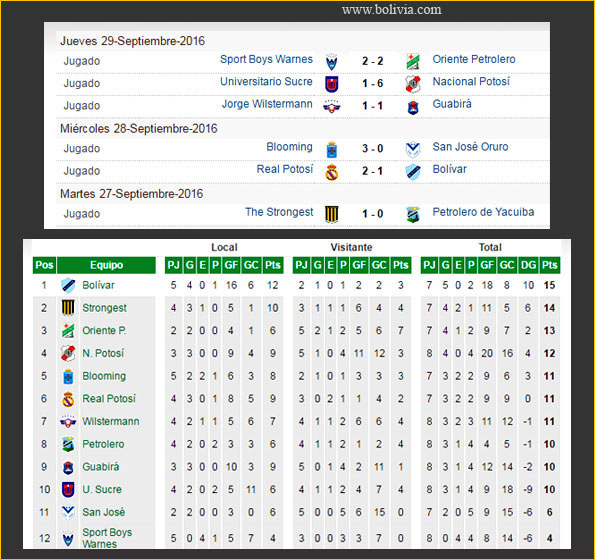
Task: Open Petrolero de Yacuiba team link
Action: point(483,212)
